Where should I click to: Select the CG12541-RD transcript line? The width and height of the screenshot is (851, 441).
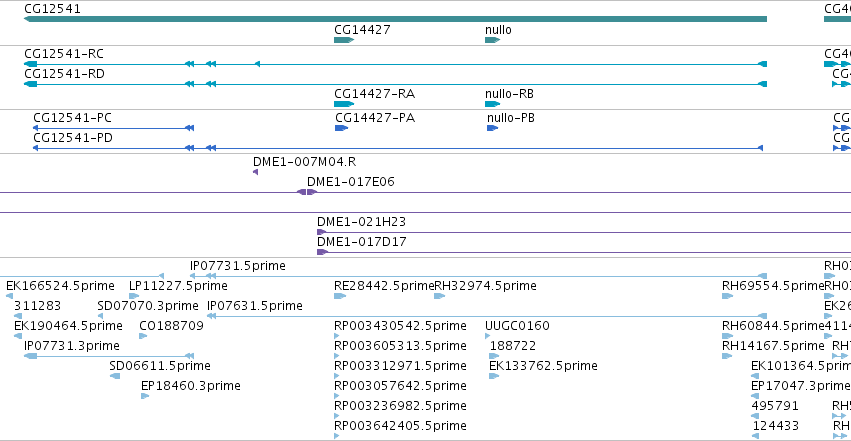coord(396,84)
